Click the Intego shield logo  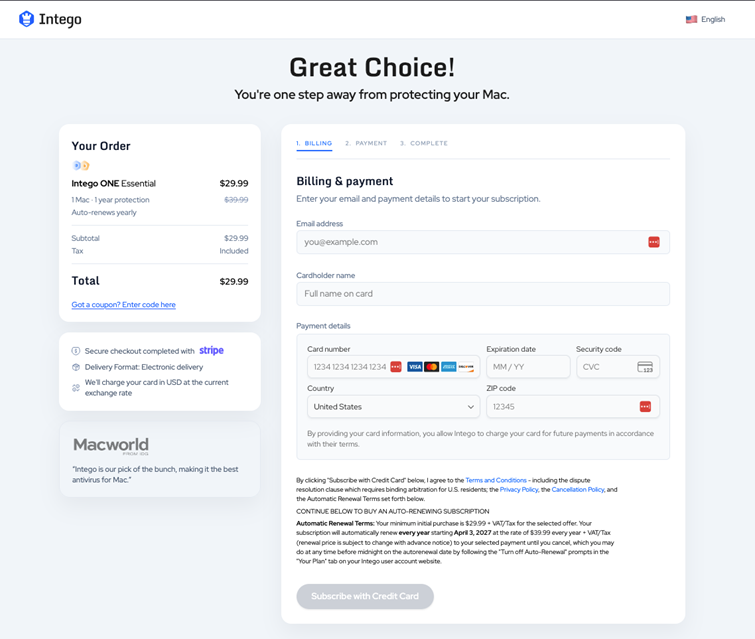pyautogui.click(x=27, y=19)
